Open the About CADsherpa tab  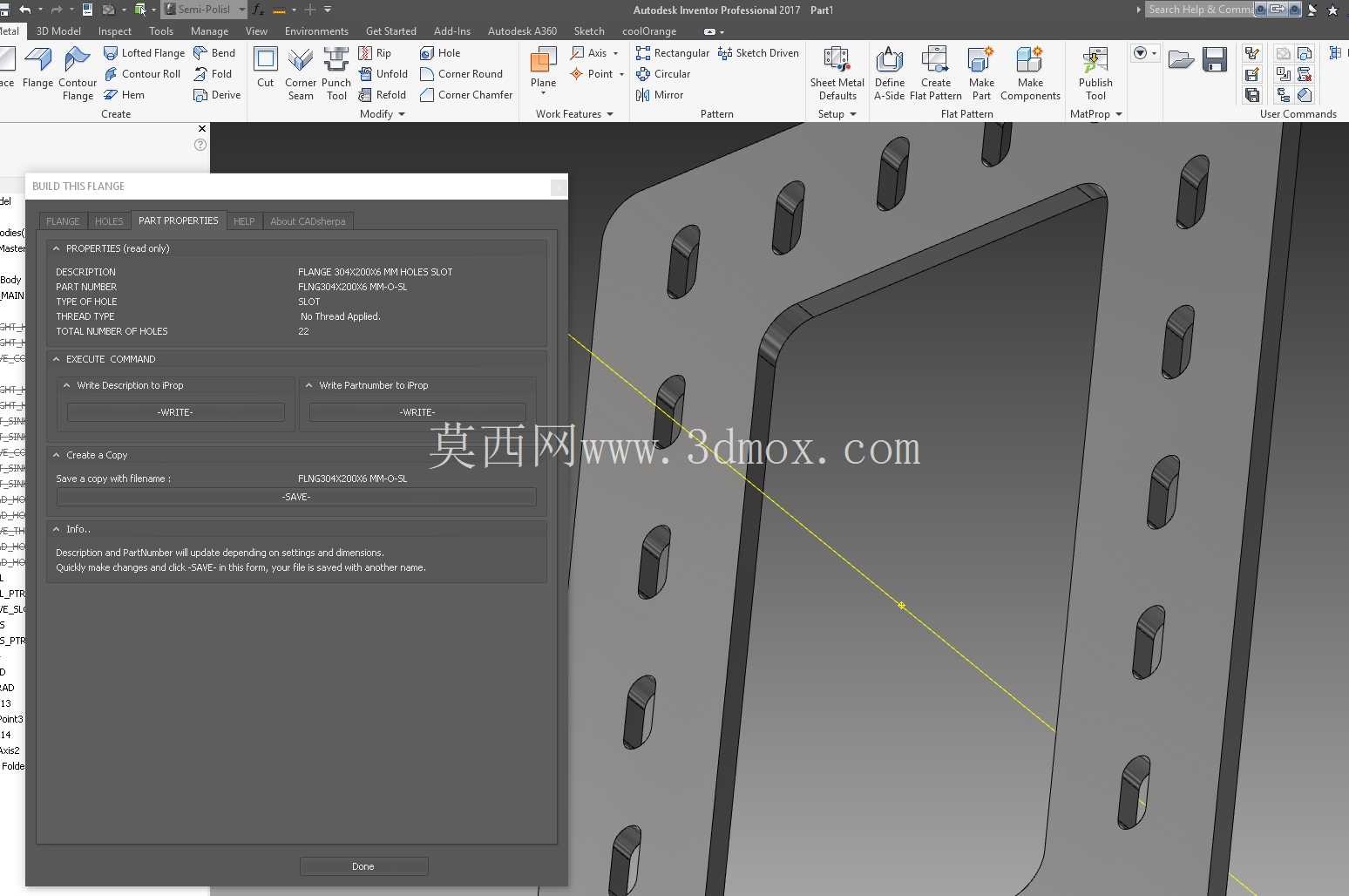(308, 221)
